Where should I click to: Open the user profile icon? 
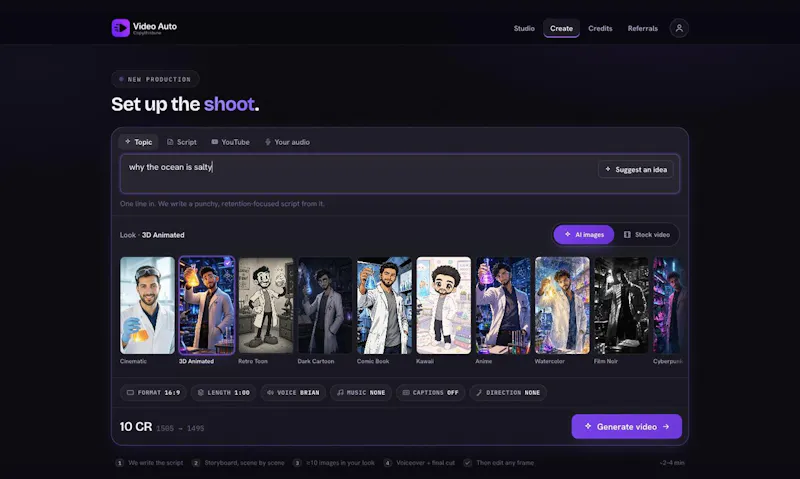point(679,28)
